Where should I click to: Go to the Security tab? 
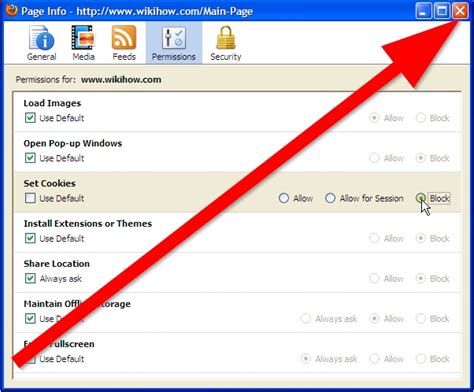tap(226, 43)
